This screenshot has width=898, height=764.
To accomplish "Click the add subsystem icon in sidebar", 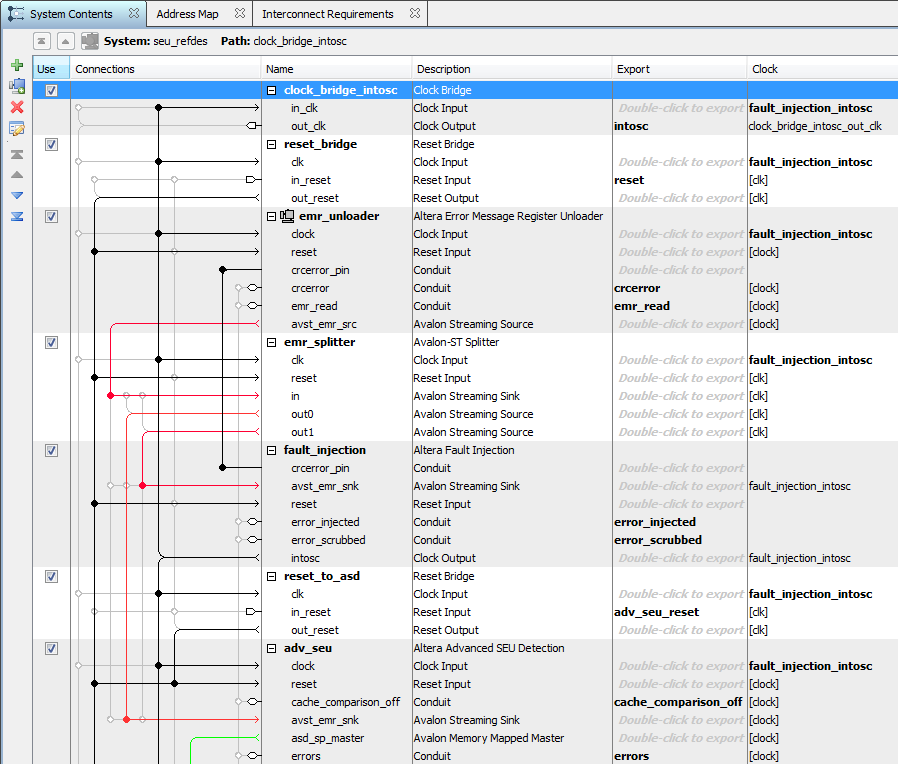I will click(x=16, y=86).
